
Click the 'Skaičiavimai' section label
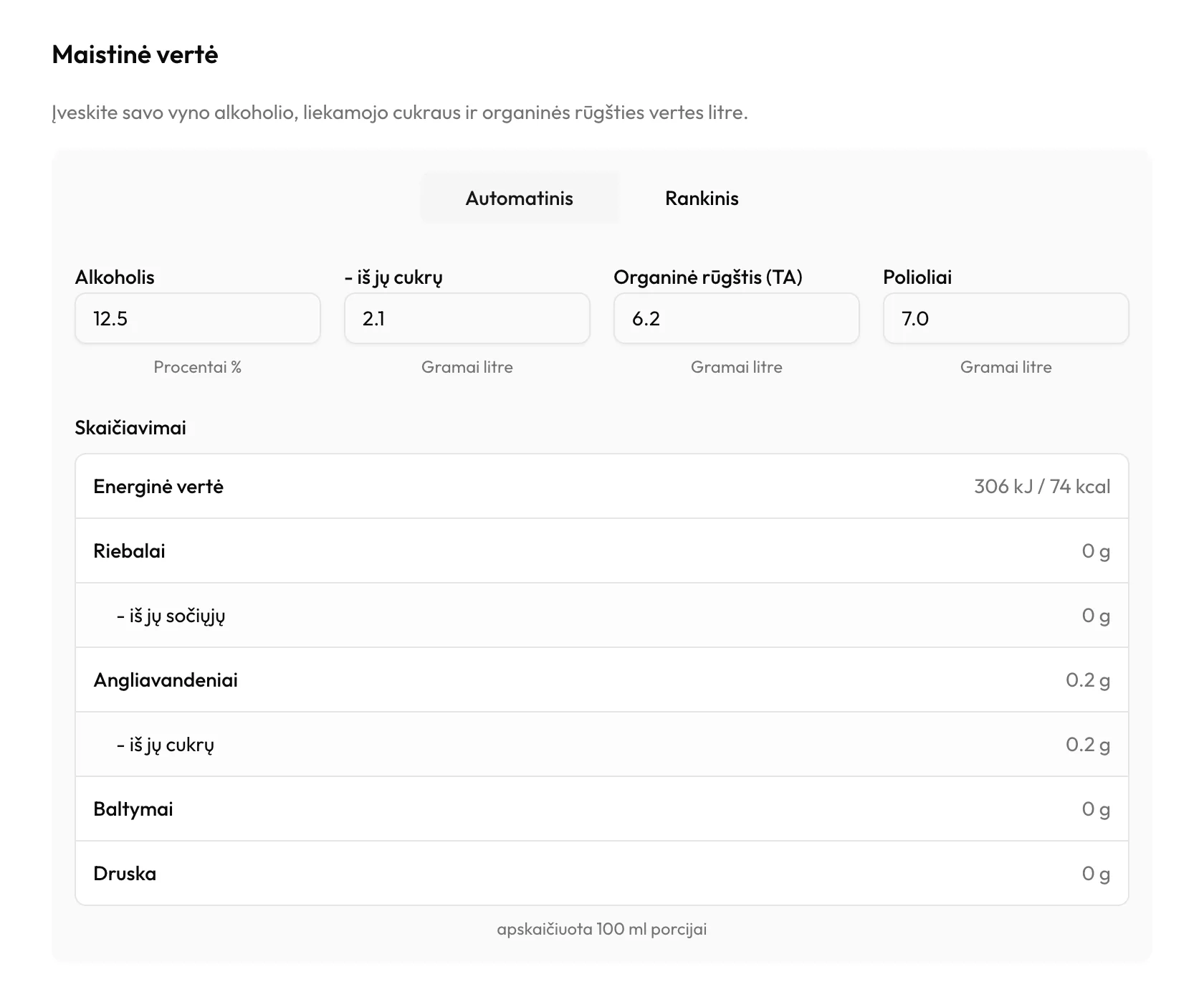130,428
